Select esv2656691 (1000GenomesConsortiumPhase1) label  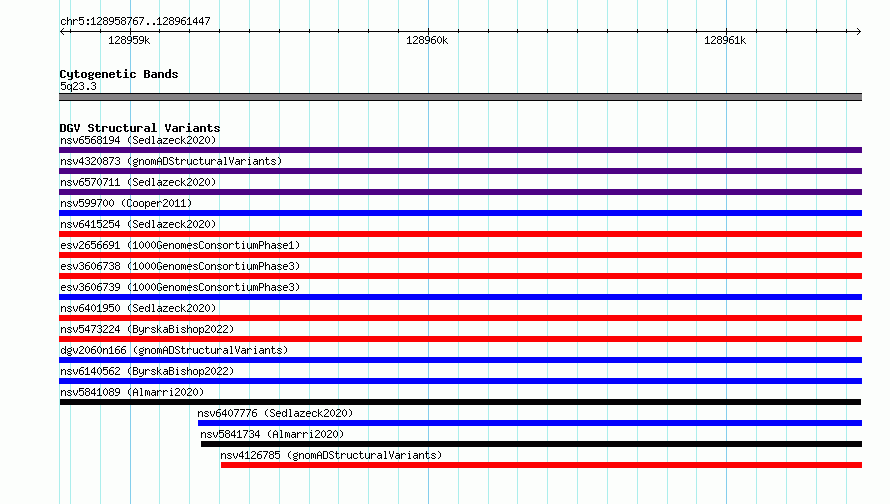[180, 245]
